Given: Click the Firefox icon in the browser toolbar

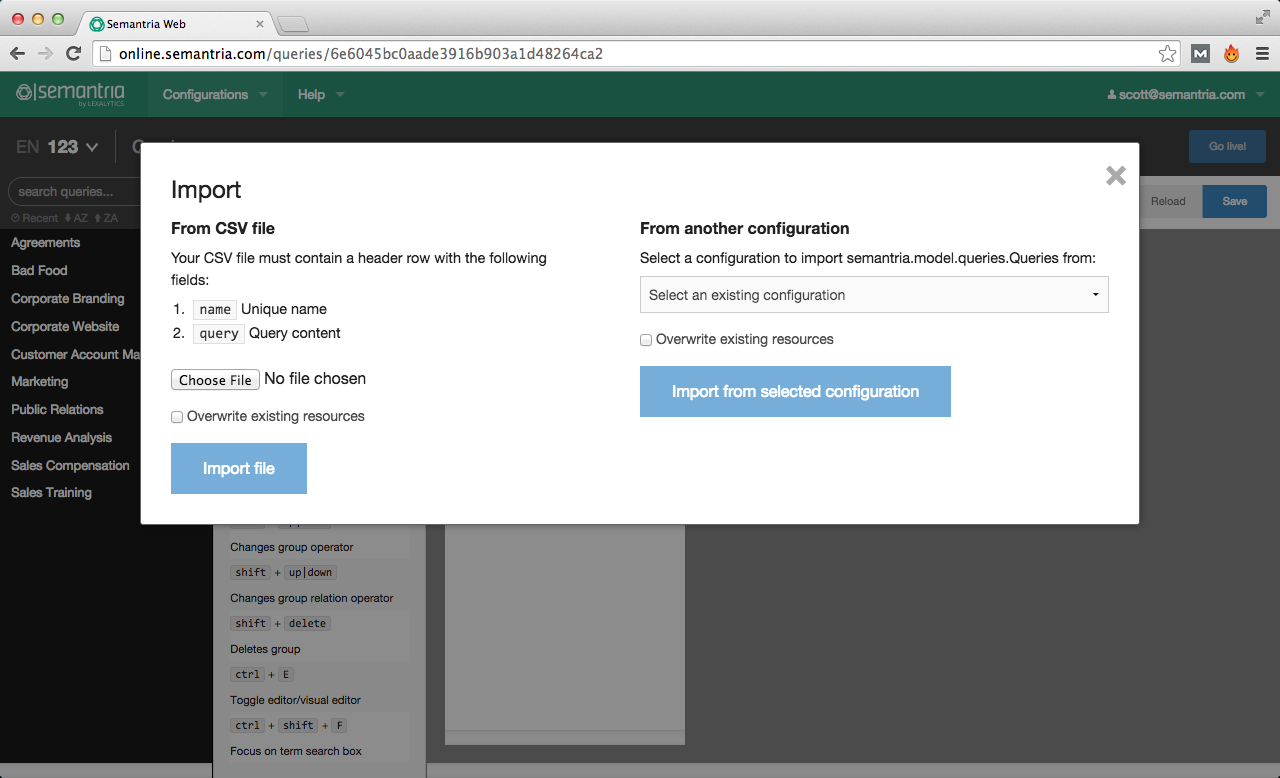Looking at the screenshot, I should pos(1230,53).
